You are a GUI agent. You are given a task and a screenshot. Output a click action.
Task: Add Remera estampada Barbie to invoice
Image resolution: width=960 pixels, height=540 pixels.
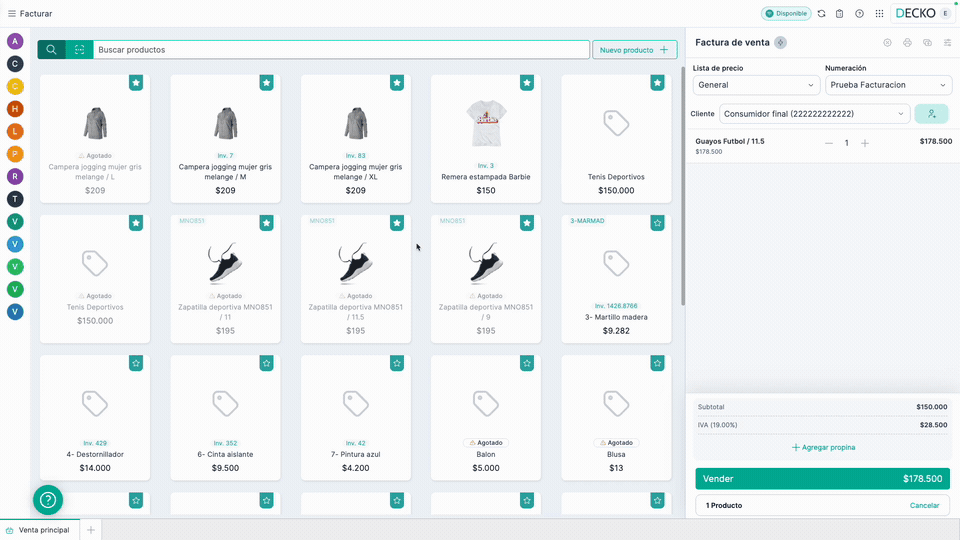click(486, 139)
